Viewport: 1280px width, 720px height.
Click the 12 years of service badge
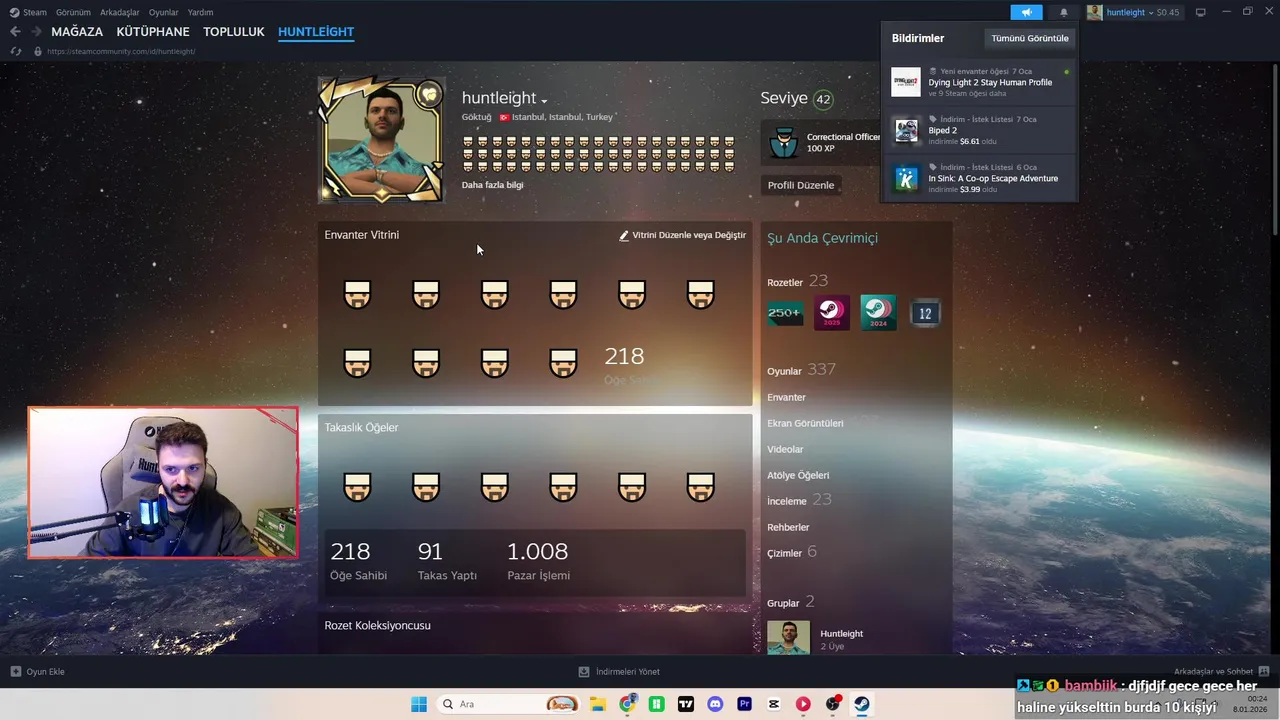[925, 313]
